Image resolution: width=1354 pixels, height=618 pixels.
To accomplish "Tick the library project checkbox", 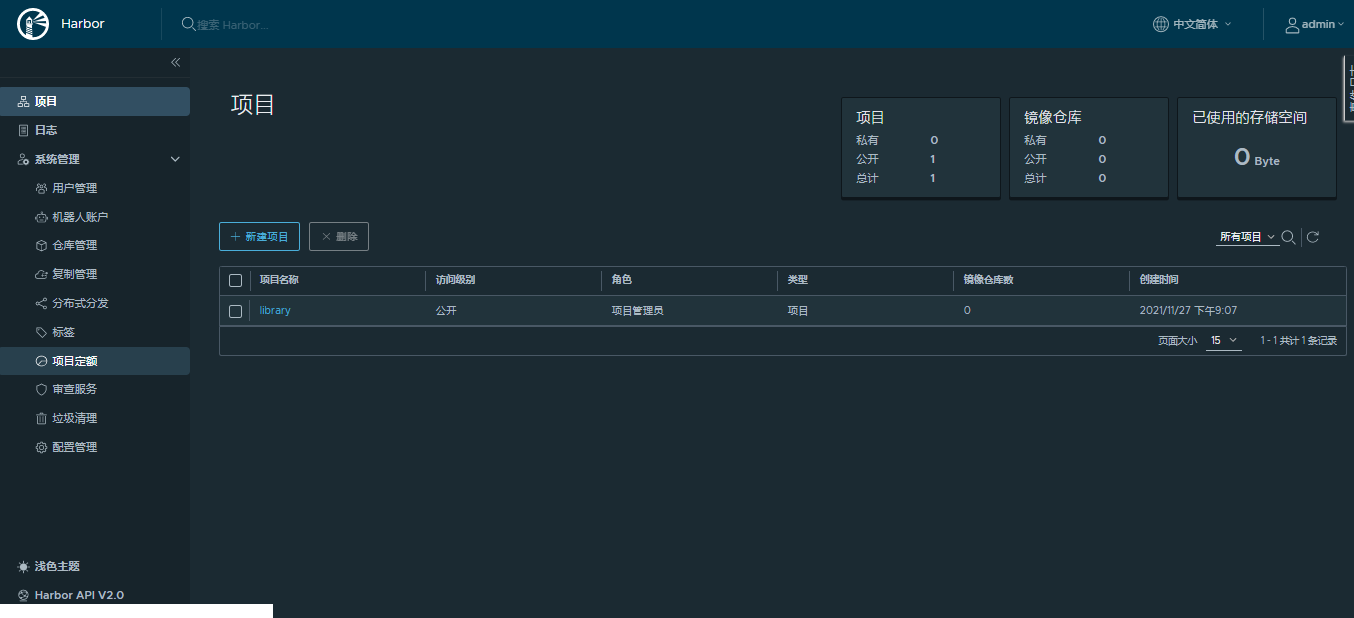I will pos(235,311).
